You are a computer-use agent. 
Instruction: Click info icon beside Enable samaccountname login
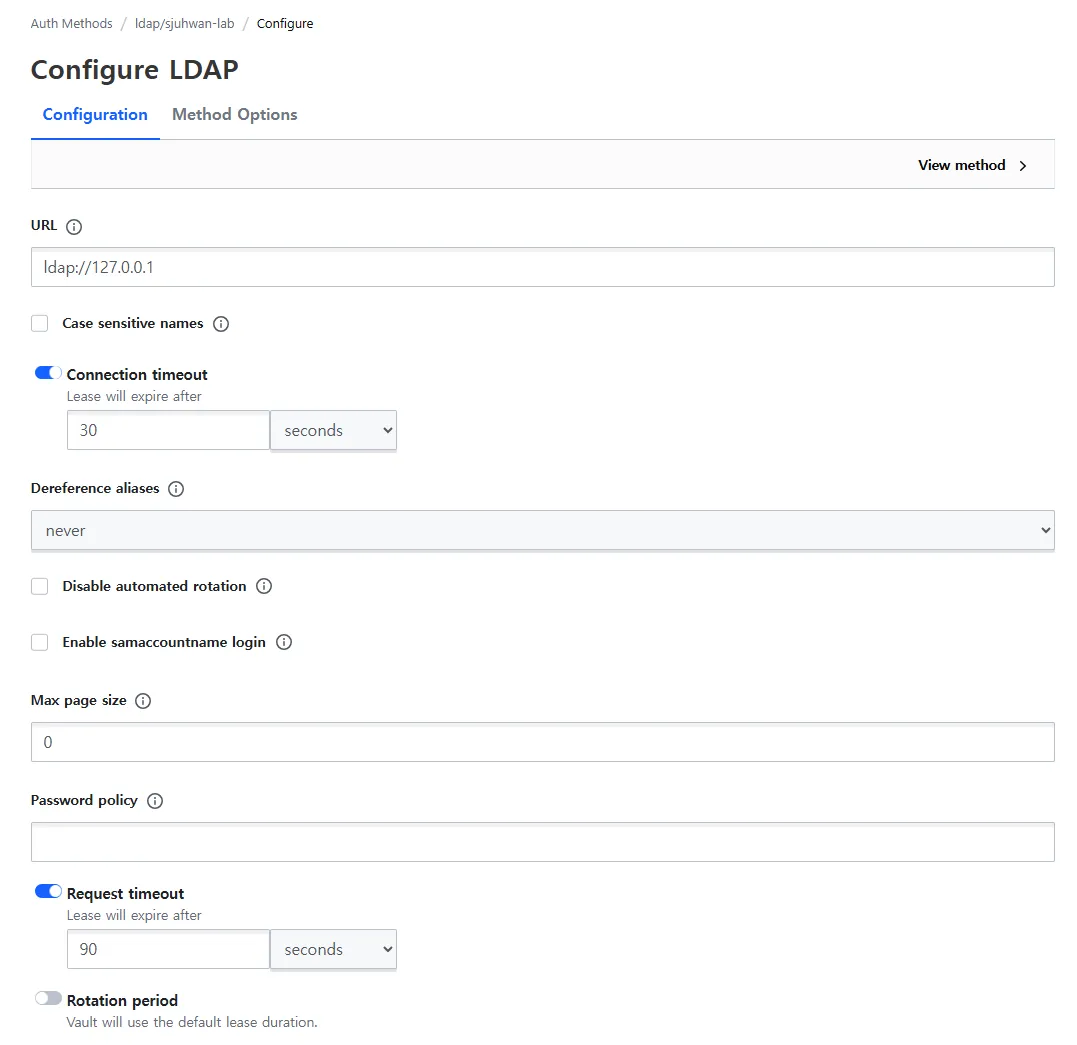click(284, 642)
